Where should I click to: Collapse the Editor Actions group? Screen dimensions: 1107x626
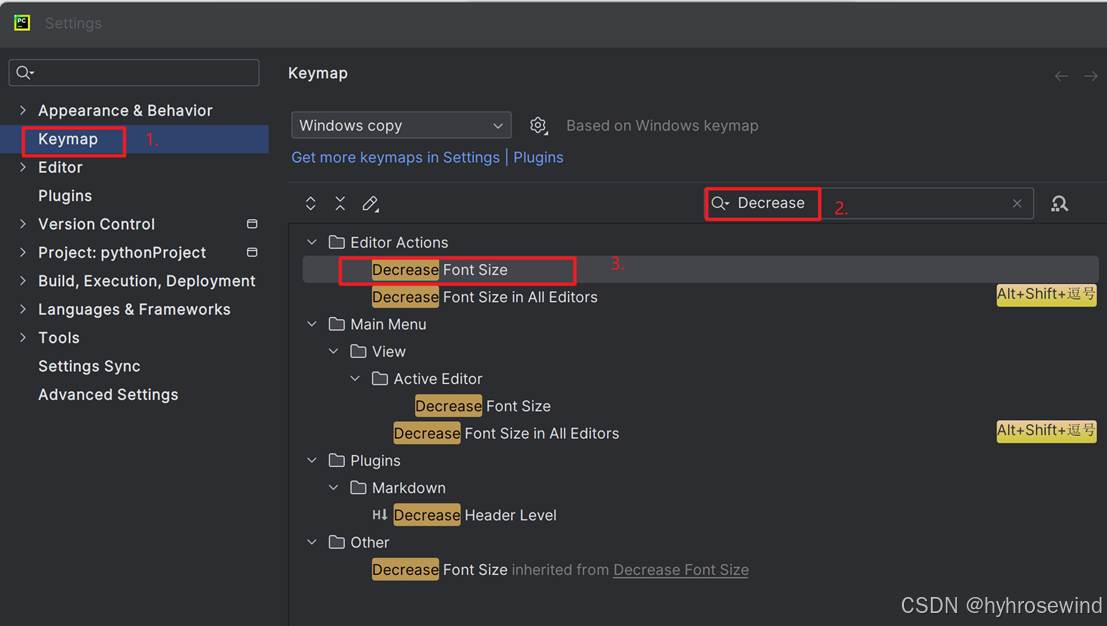312,242
